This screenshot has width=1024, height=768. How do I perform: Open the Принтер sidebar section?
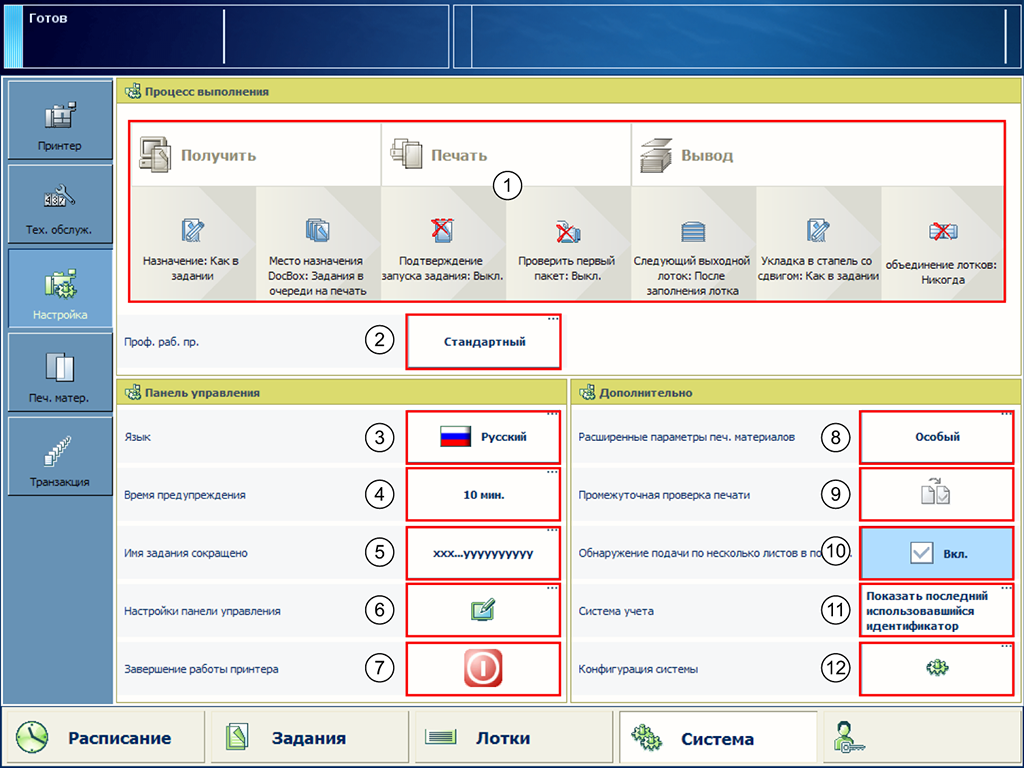(60, 122)
